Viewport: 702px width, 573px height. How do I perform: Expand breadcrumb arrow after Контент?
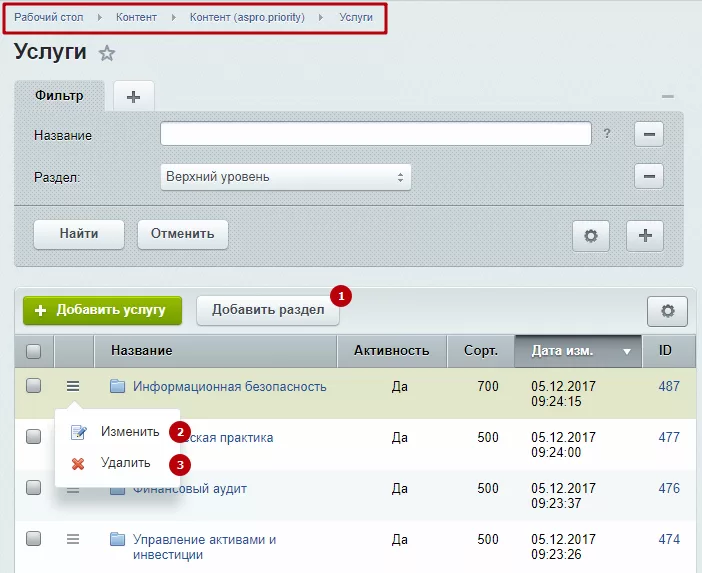click(x=173, y=17)
